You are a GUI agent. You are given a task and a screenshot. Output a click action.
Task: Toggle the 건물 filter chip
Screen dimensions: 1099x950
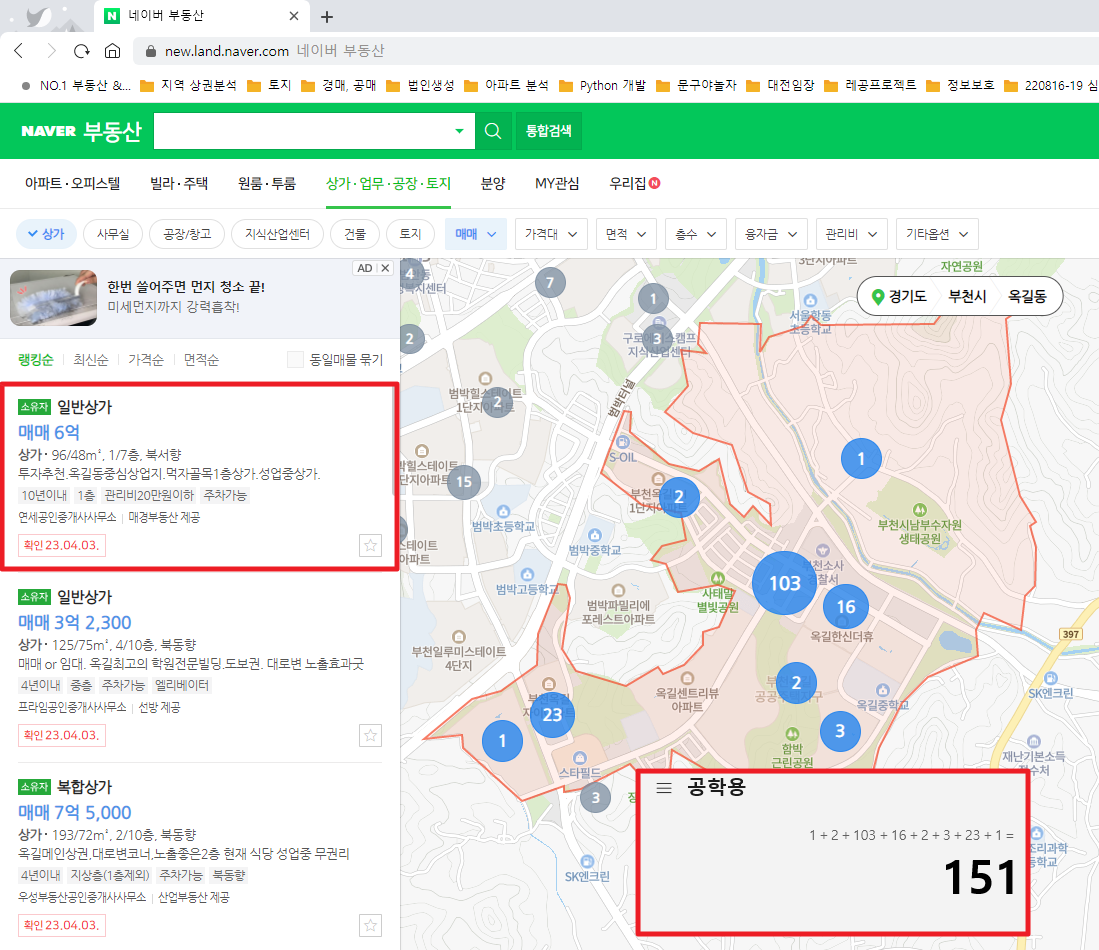tap(355, 234)
